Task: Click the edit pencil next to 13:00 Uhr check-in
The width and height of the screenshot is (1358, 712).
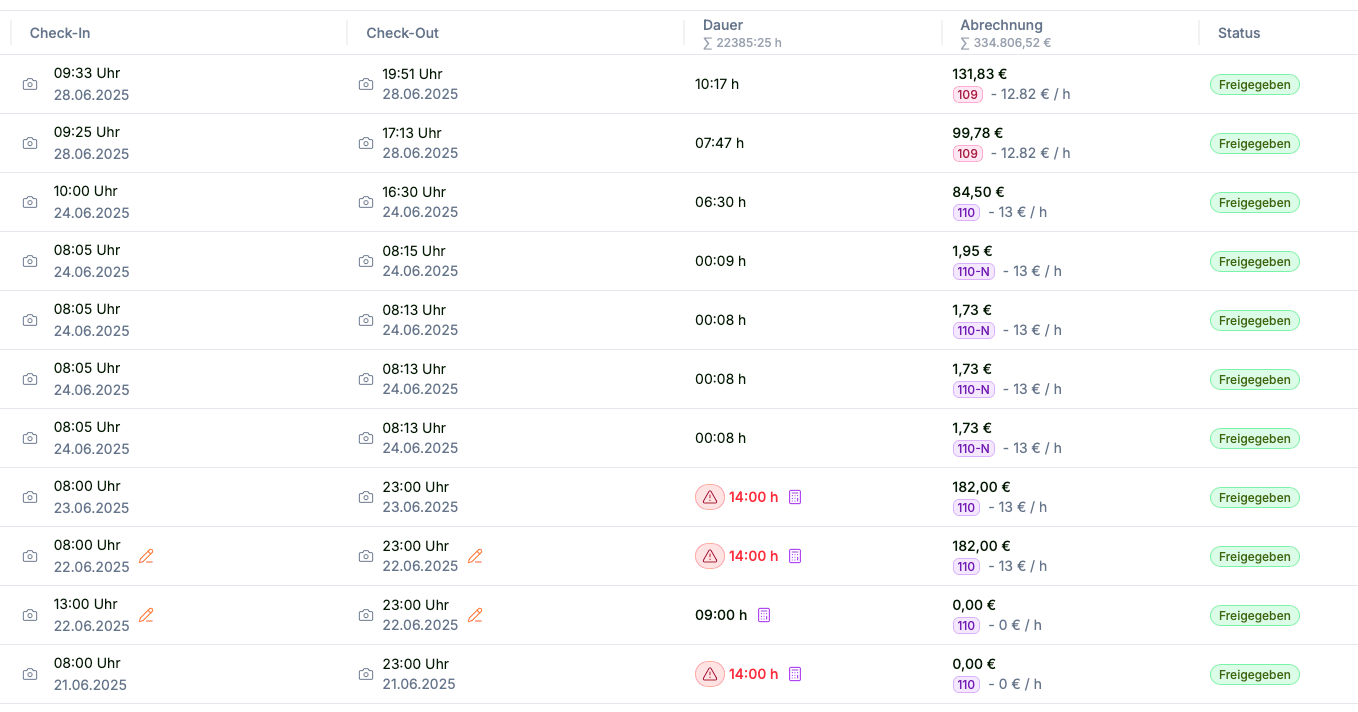Action: pos(146,615)
